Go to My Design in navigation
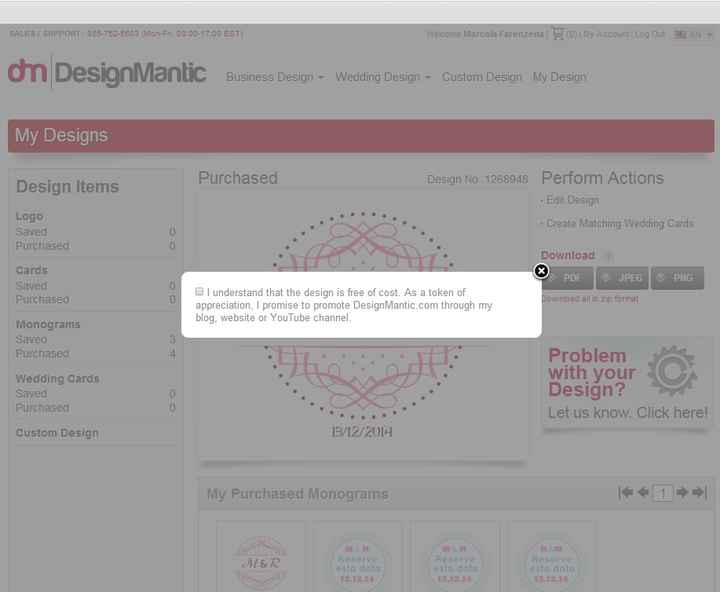 560,77
